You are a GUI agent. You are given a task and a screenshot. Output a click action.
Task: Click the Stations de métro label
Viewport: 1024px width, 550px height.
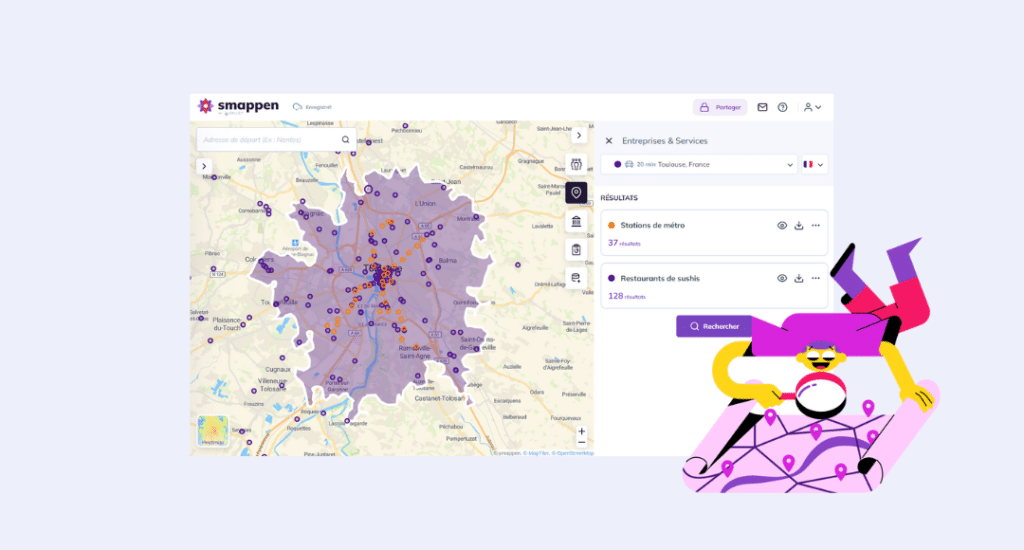click(x=652, y=225)
